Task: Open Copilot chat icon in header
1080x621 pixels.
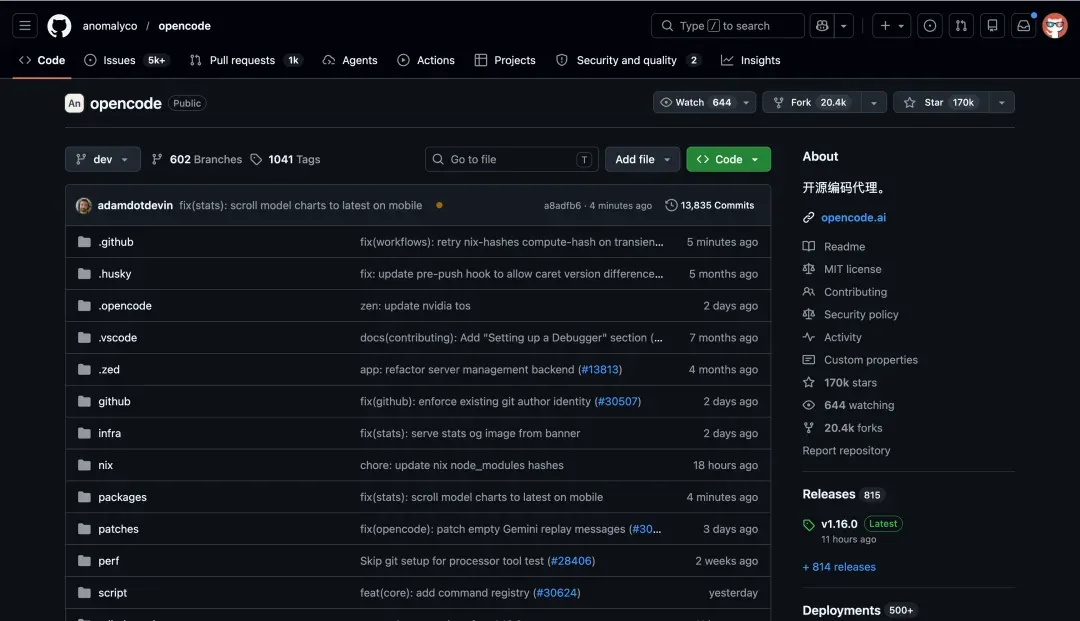Action: [822, 26]
